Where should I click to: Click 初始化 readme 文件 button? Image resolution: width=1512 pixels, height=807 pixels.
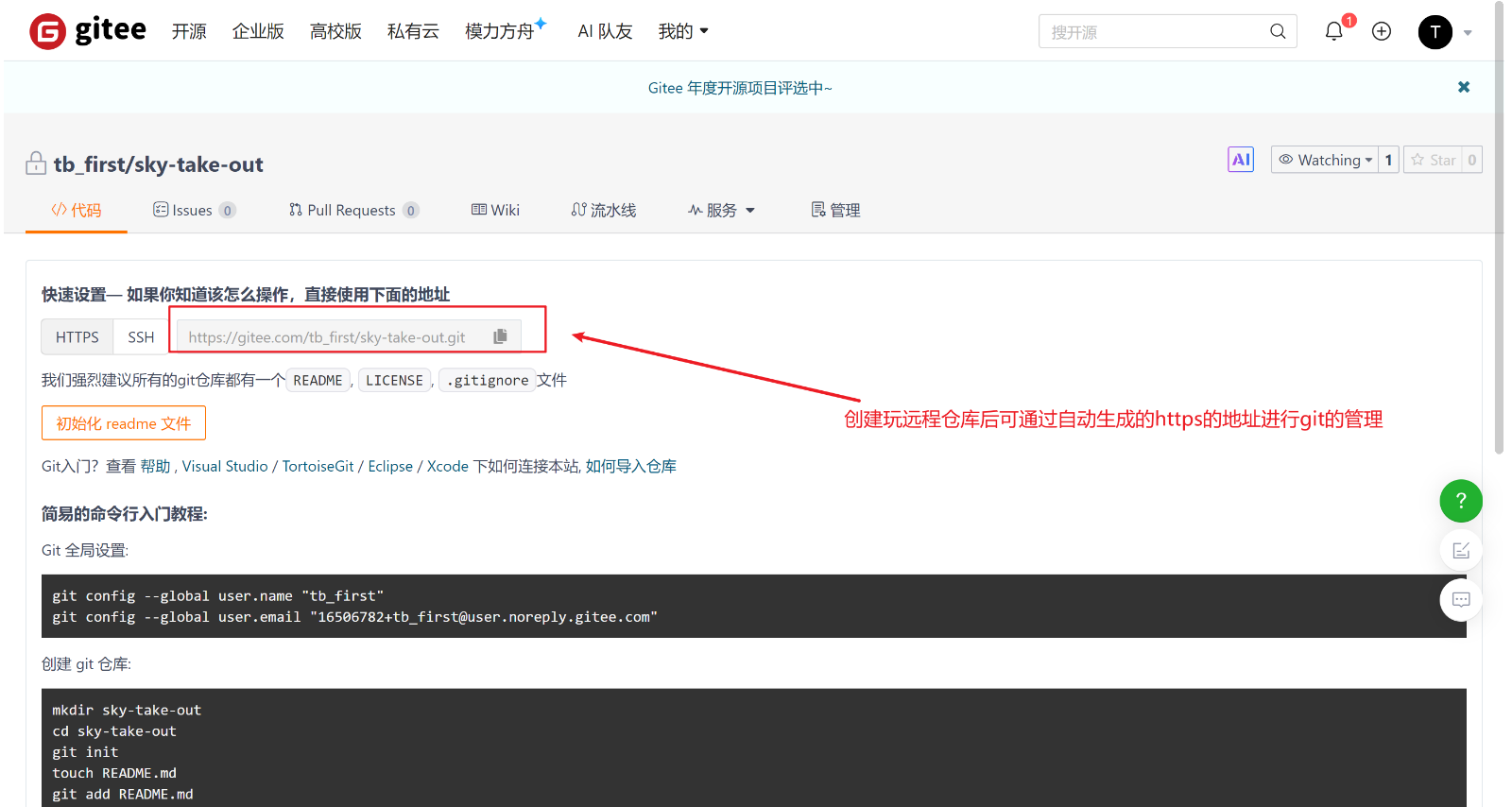pos(124,423)
